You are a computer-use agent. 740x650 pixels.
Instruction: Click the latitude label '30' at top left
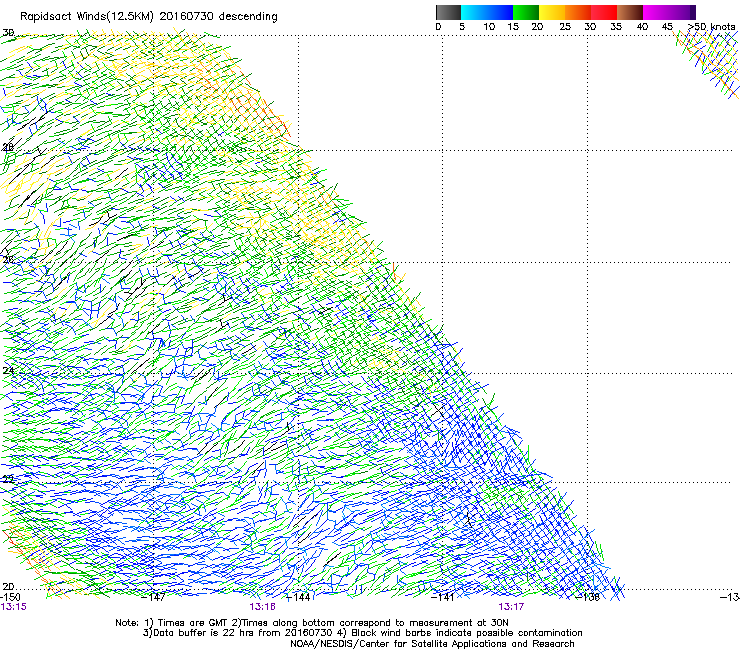pos(8,33)
